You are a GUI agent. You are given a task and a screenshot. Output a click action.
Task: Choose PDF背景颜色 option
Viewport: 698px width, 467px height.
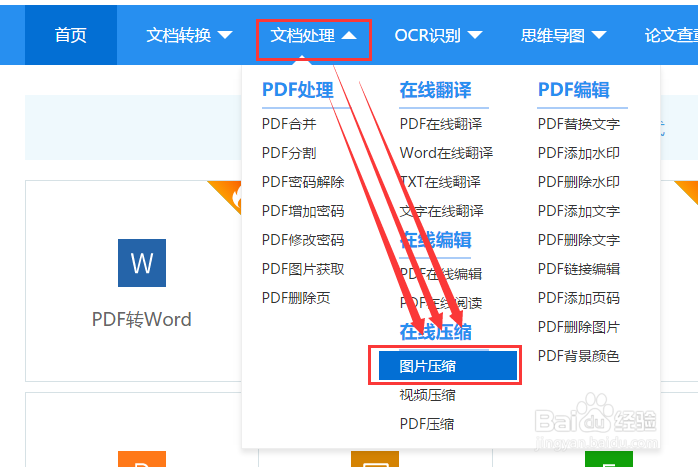point(579,356)
